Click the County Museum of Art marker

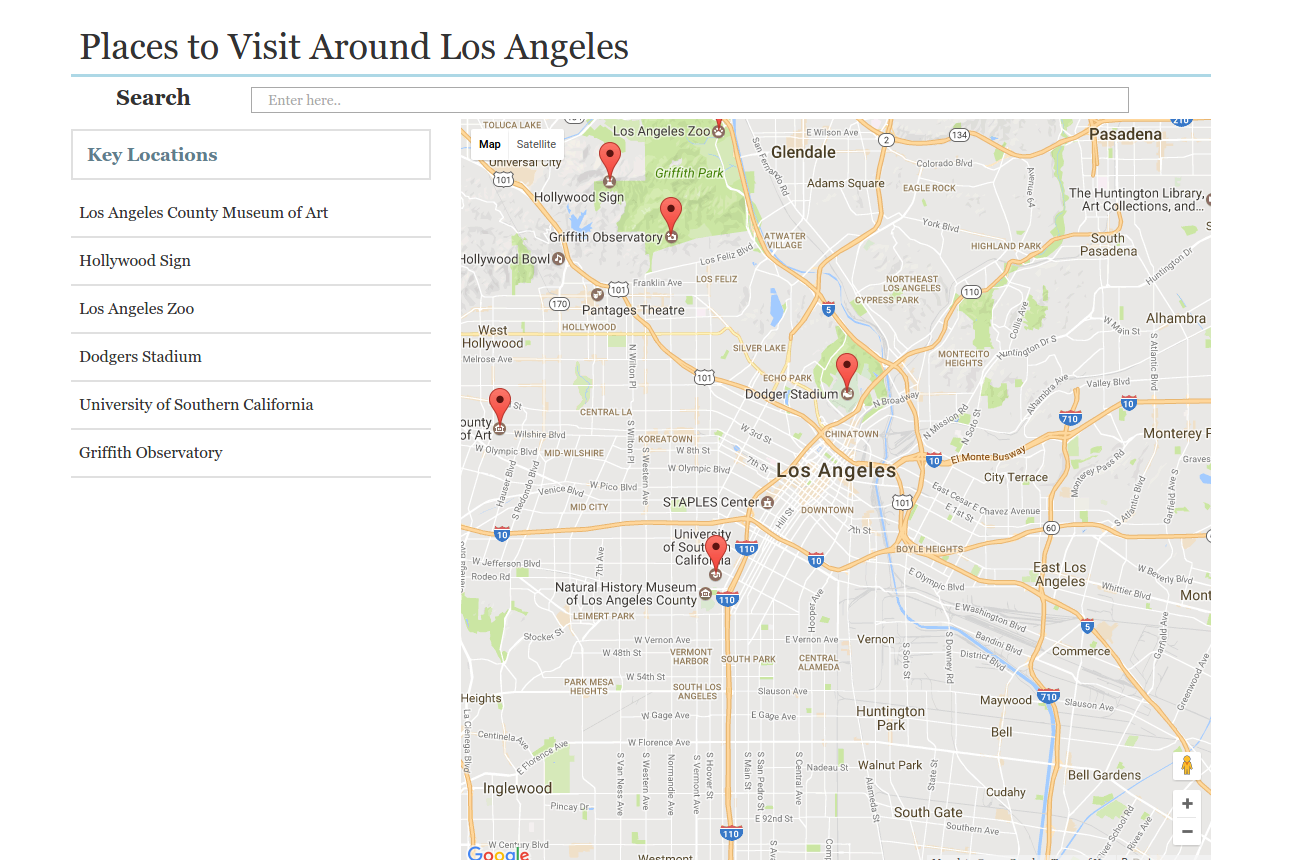(x=499, y=406)
